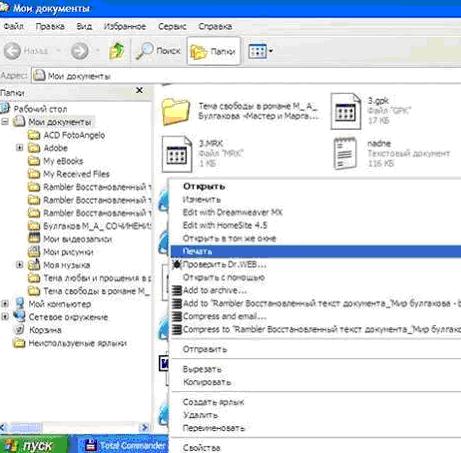This screenshot has width=461, height=453.
Task: Select the 3.gpk file icon
Action: click(x=346, y=111)
